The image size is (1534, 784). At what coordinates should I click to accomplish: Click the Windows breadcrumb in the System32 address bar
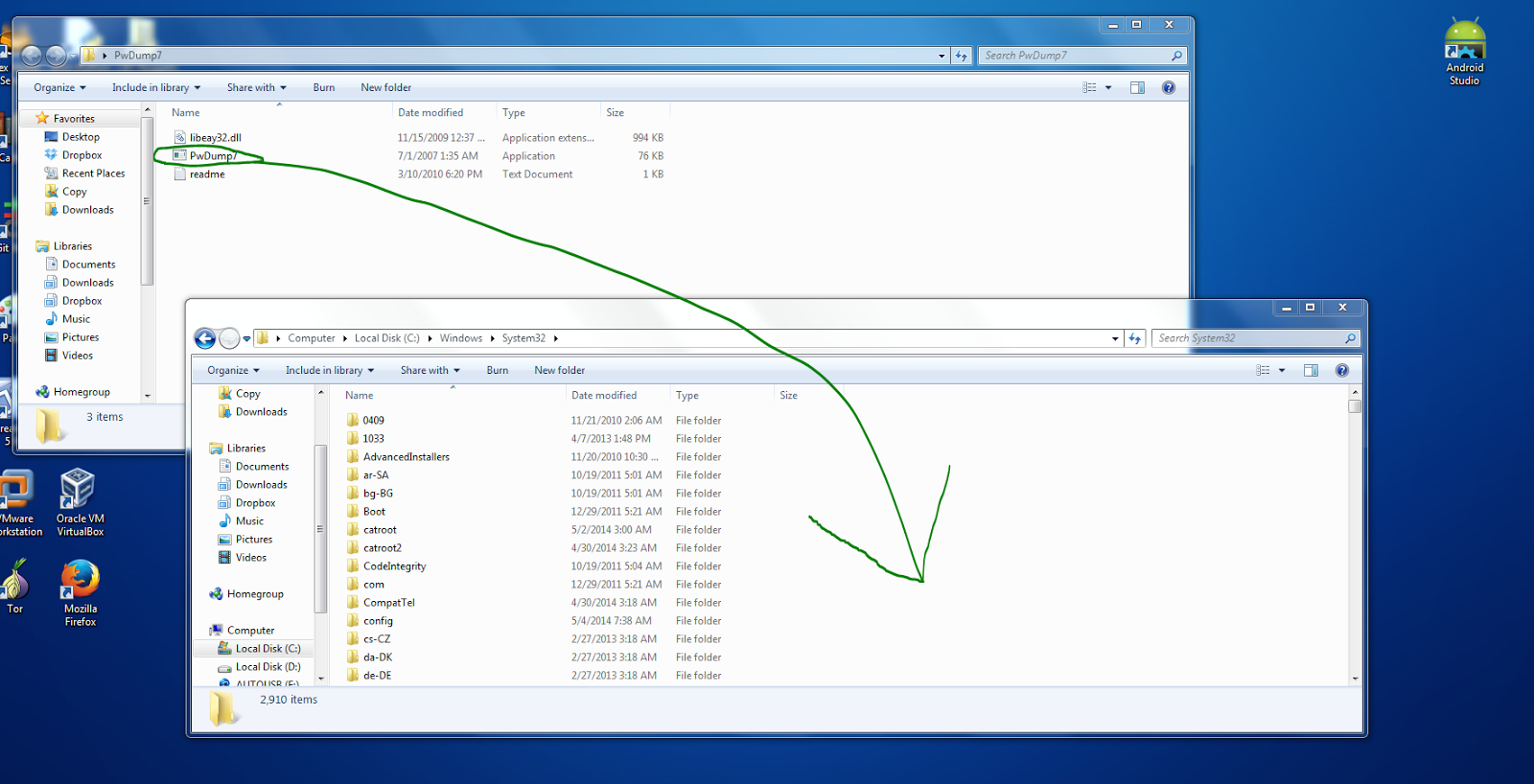pos(461,338)
